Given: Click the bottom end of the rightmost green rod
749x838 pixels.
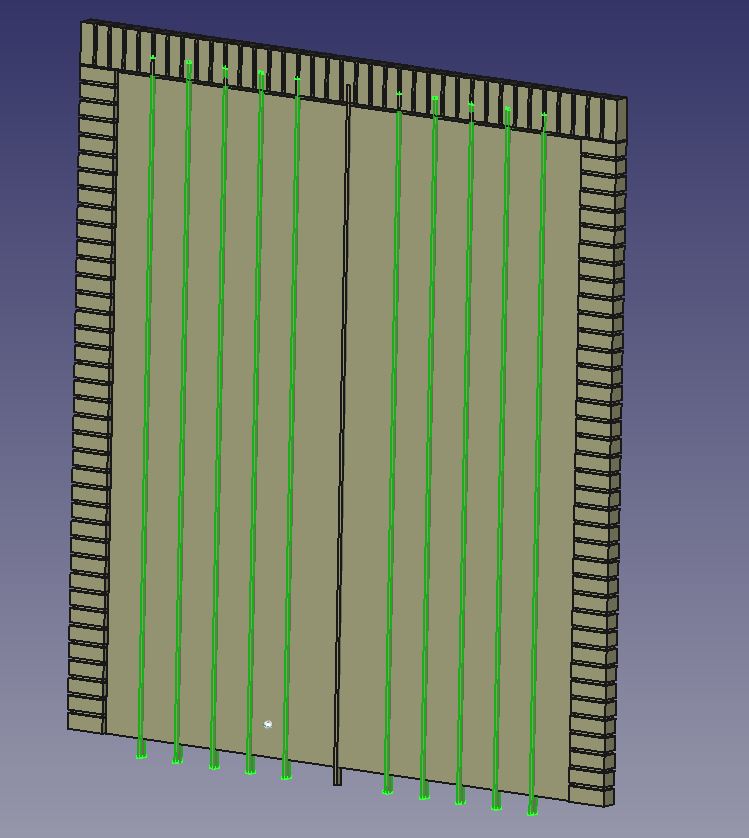Looking at the screenshot, I should [x=532, y=810].
